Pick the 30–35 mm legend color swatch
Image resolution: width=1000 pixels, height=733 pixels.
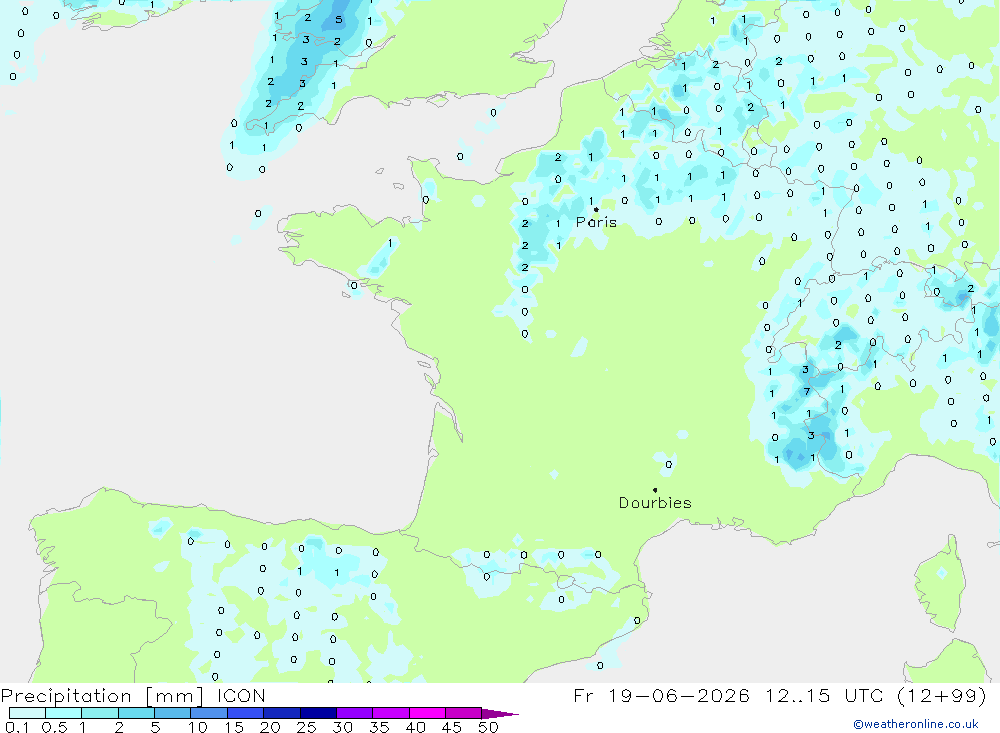pos(355,713)
